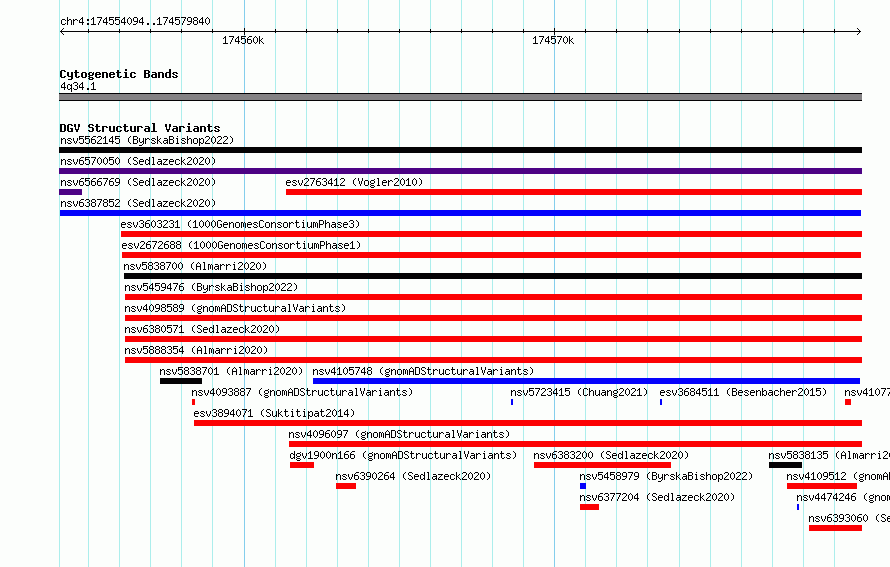Click the Cytogenetic Bands track title
Screen dimensions: 890x567
(x=119, y=74)
